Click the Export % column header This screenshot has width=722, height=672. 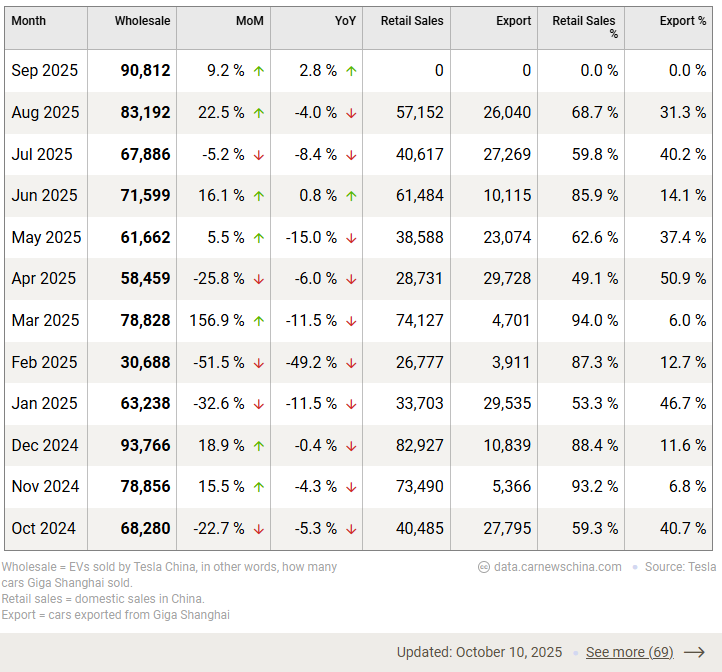(x=682, y=21)
